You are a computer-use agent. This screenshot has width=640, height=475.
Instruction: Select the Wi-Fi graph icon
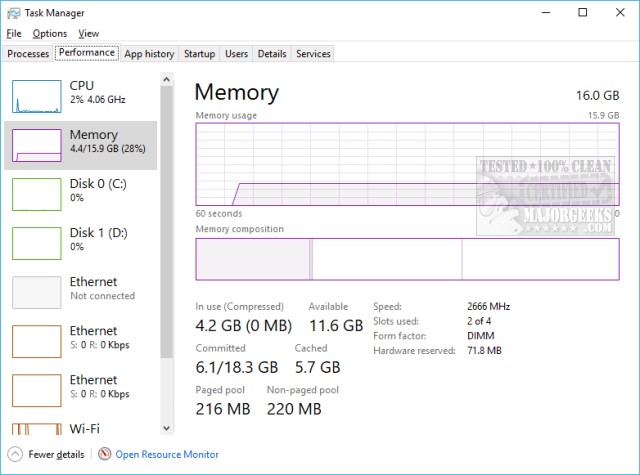(36, 432)
